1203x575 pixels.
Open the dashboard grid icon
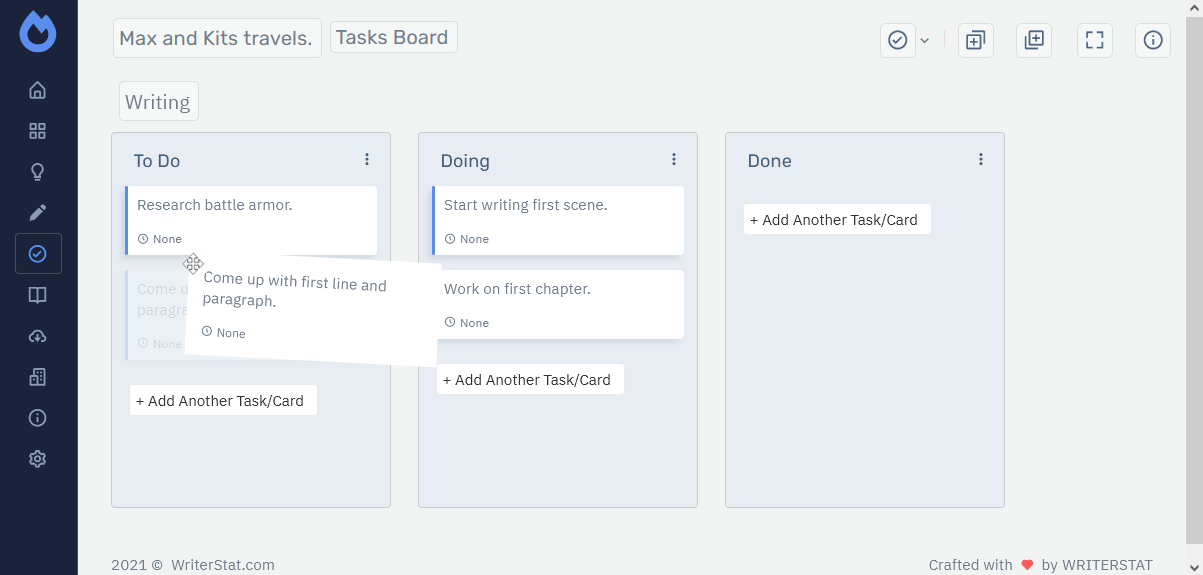click(37, 131)
